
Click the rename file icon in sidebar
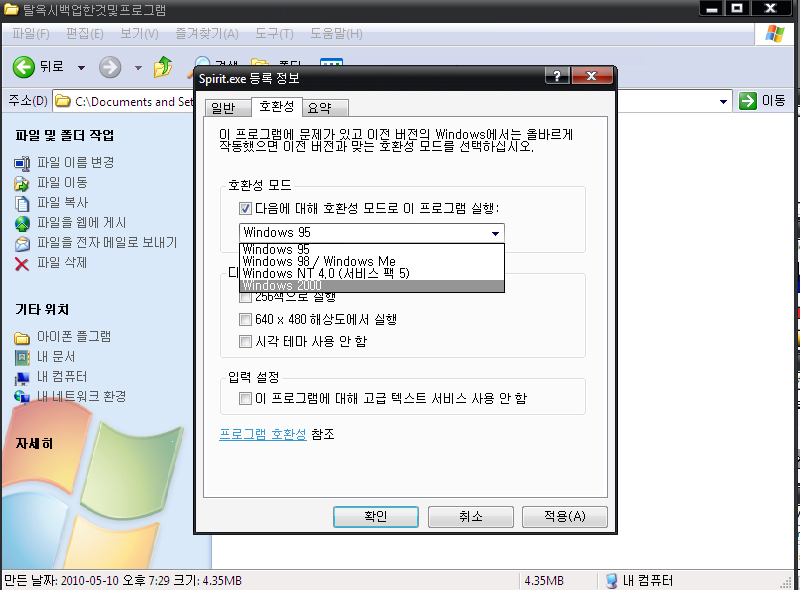[22, 163]
